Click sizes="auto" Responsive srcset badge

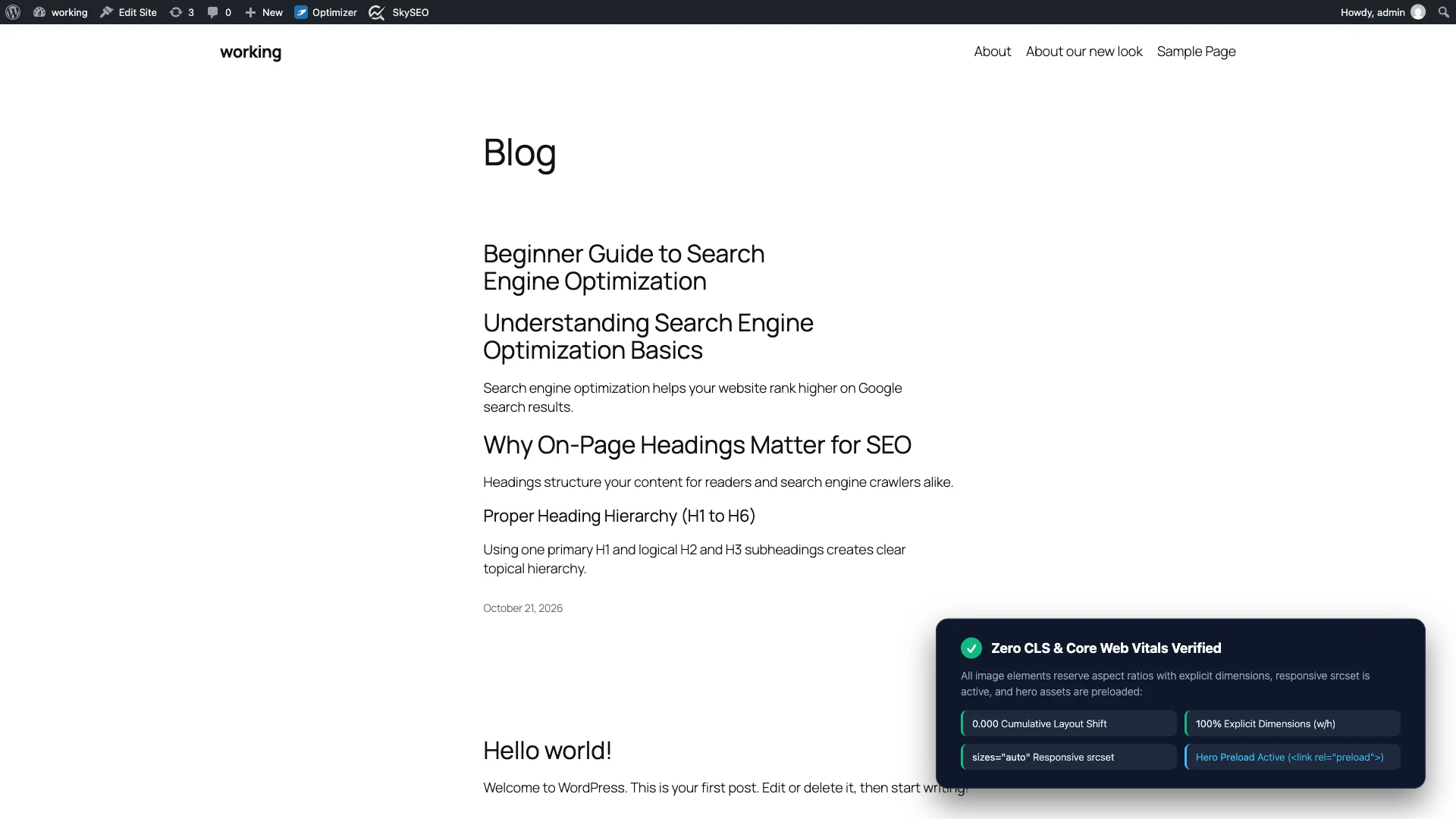click(1068, 757)
